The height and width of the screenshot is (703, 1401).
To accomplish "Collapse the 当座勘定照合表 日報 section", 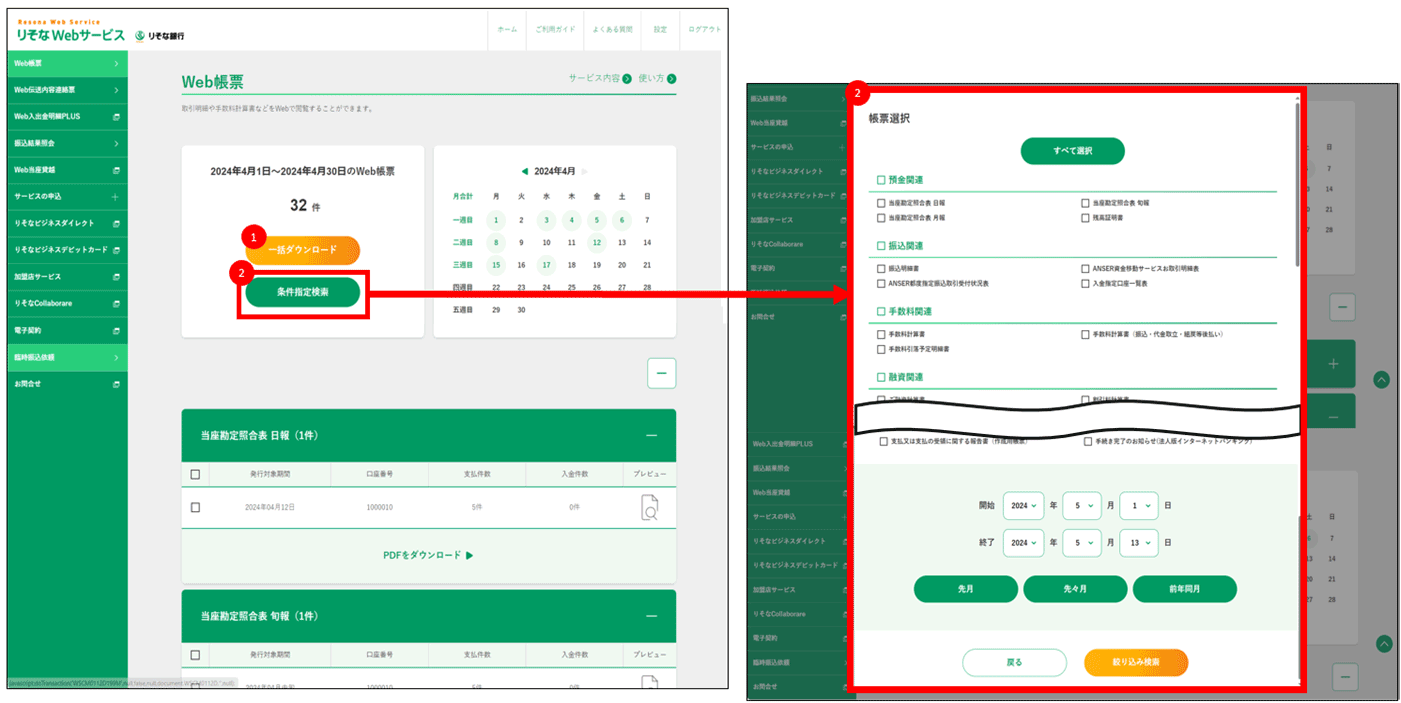I will point(651,435).
